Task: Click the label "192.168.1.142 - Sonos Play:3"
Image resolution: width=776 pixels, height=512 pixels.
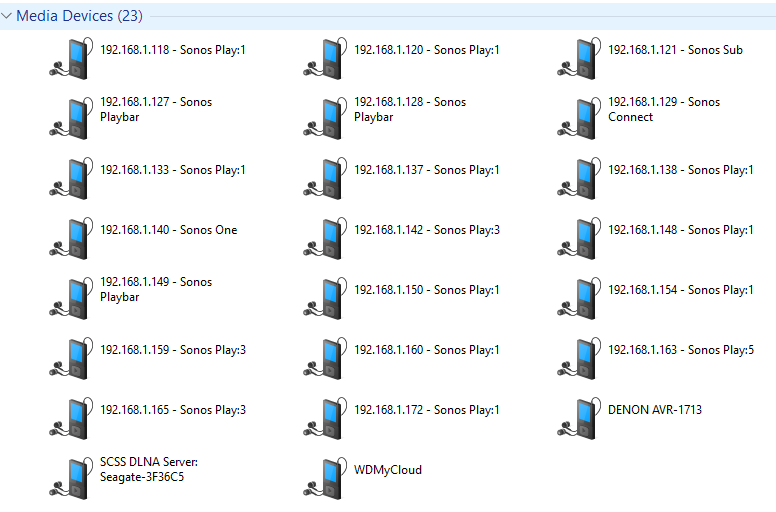Action: pyautogui.click(x=427, y=230)
